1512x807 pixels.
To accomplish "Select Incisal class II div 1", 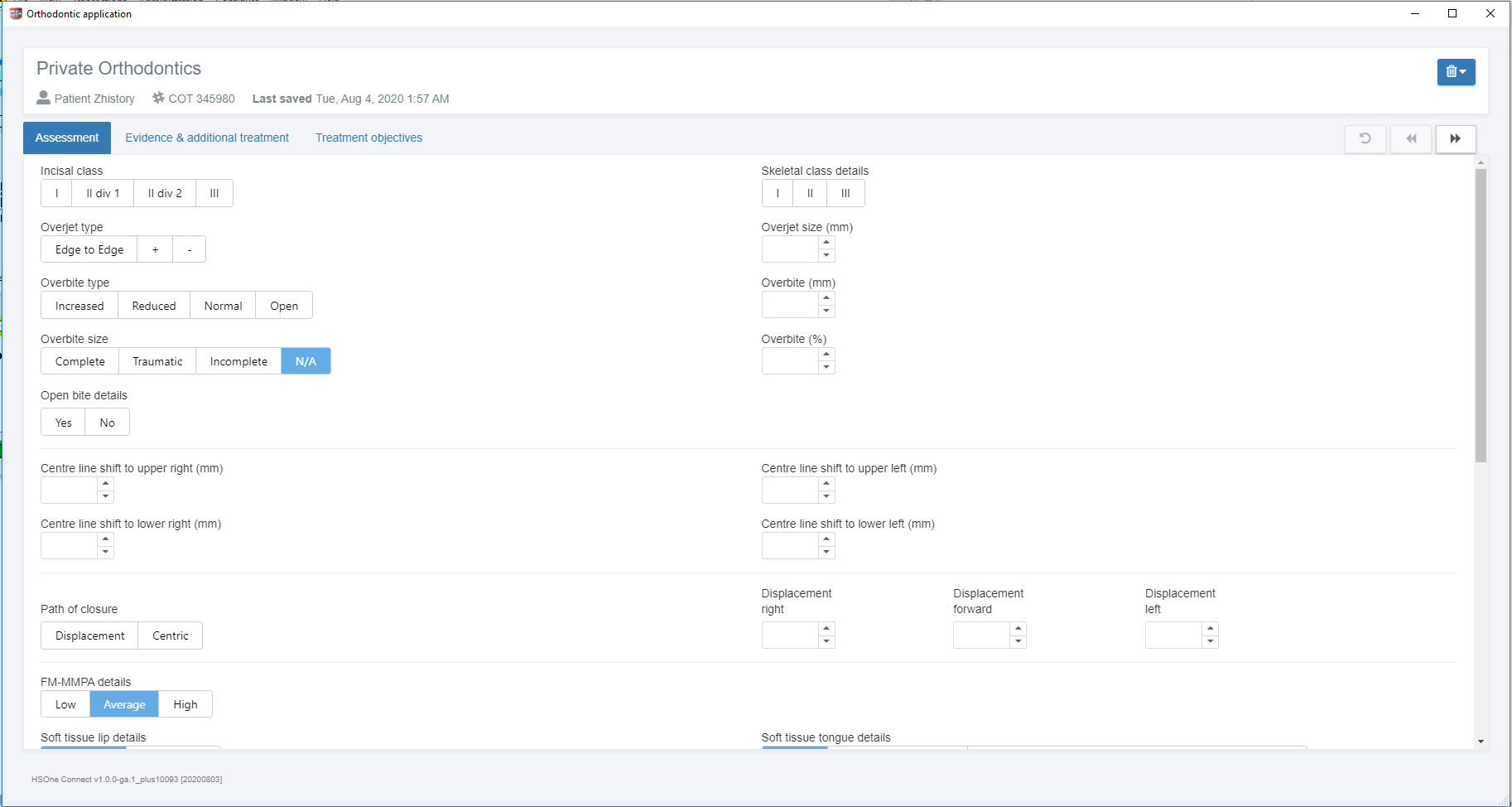I will pos(103,193).
